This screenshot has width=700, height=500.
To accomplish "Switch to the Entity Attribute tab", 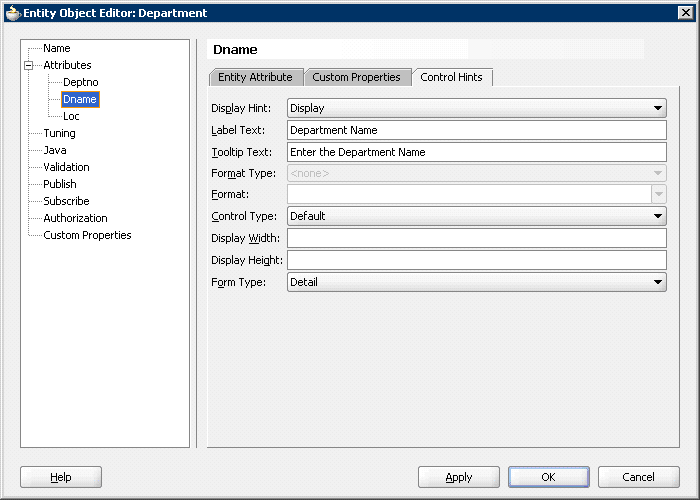I will (x=255, y=77).
